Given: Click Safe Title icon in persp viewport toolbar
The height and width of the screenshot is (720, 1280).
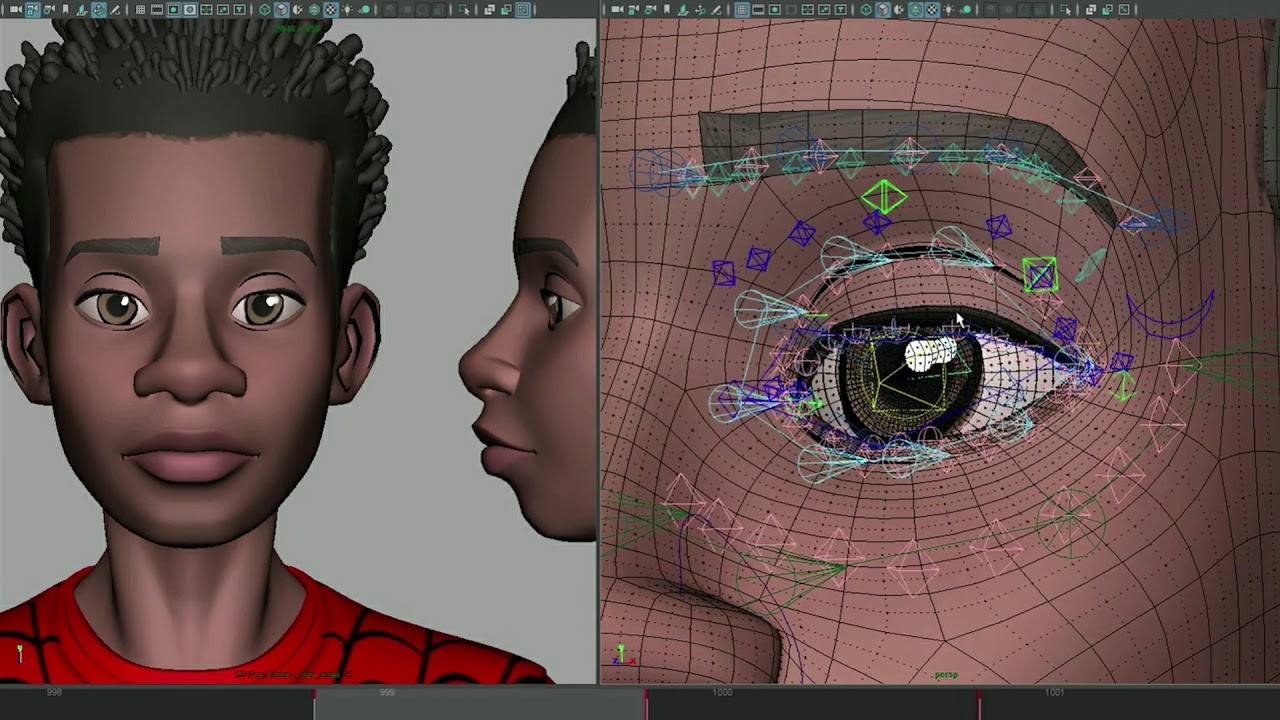Looking at the screenshot, I should click(840, 10).
